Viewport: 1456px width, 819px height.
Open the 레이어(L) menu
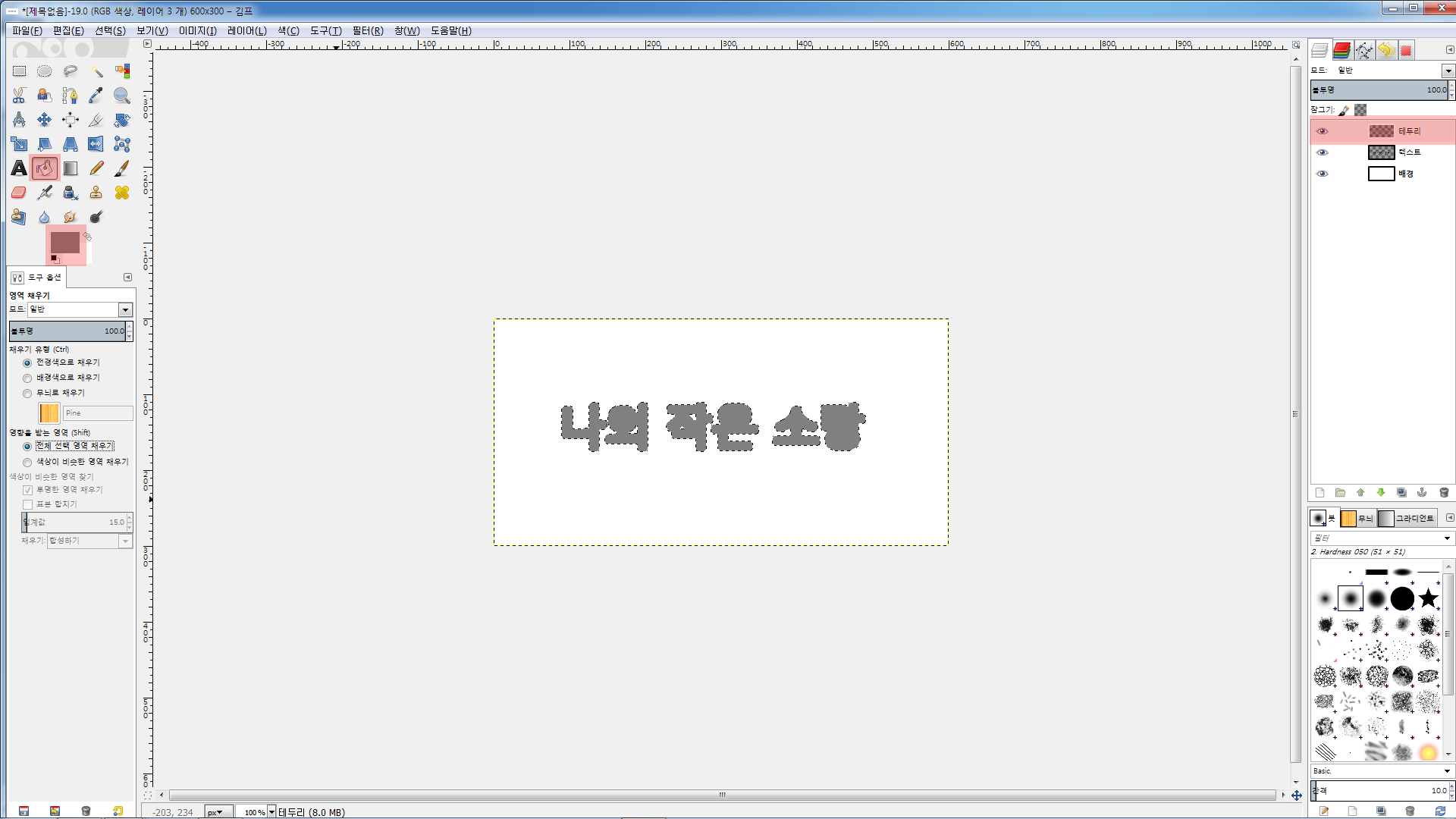pos(247,31)
